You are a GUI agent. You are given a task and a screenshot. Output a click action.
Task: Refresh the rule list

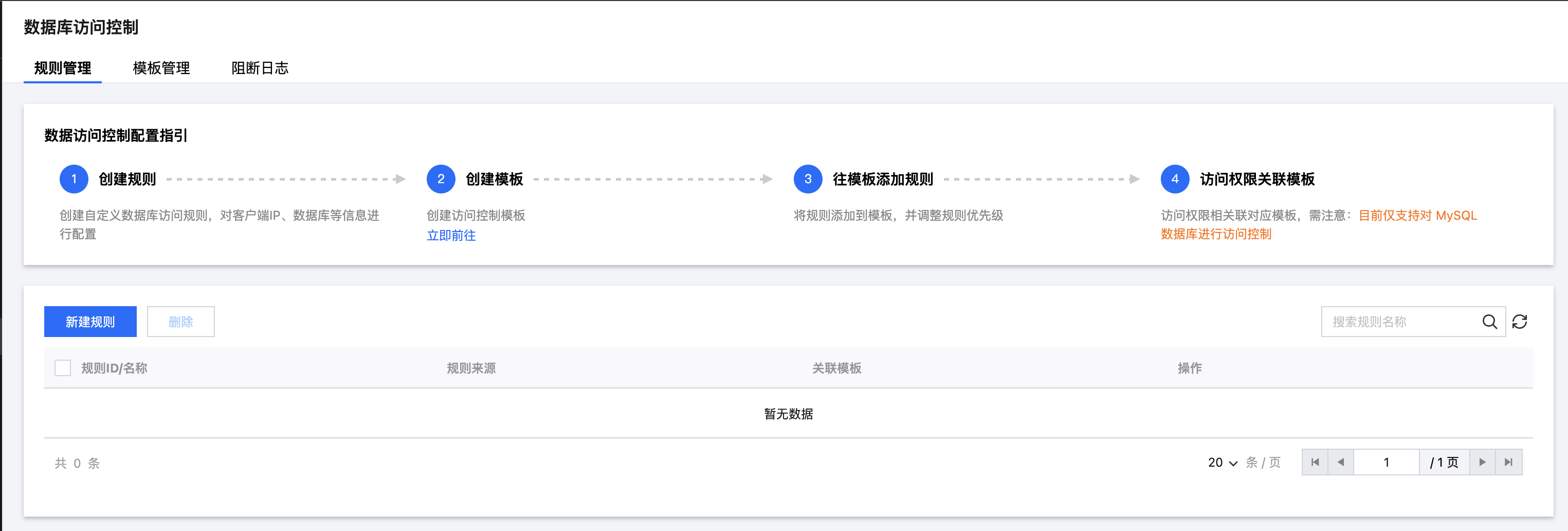click(1519, 322)
